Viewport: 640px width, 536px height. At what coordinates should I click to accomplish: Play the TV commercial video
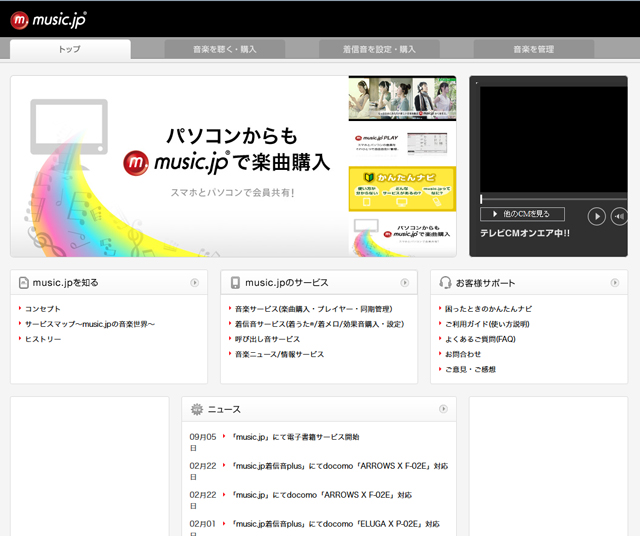click(596, 216)
